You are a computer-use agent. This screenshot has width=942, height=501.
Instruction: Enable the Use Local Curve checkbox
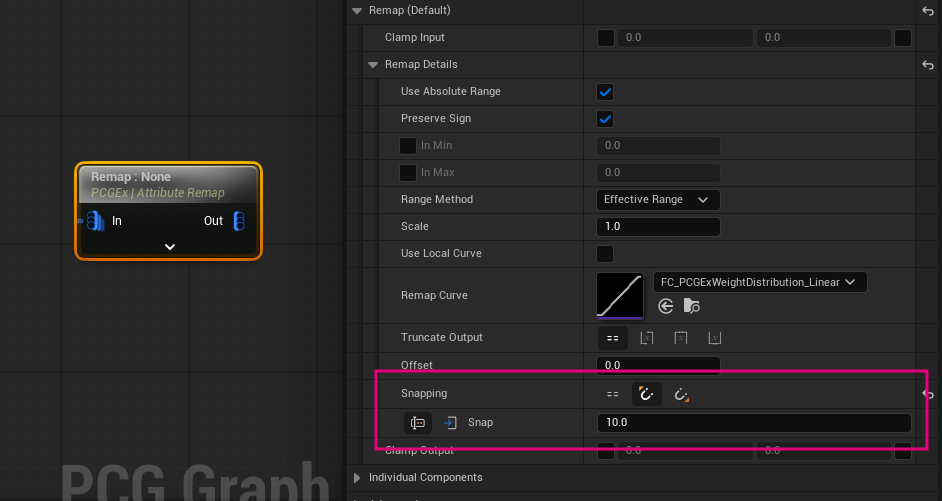tap(605, 254)
